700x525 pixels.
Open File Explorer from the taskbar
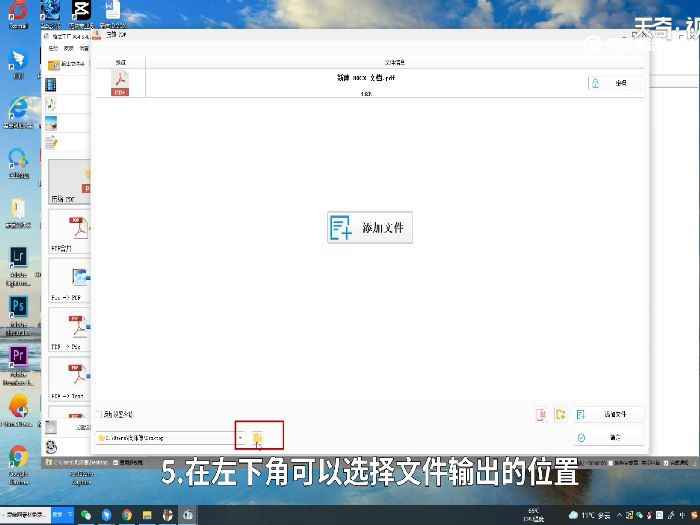147,516
